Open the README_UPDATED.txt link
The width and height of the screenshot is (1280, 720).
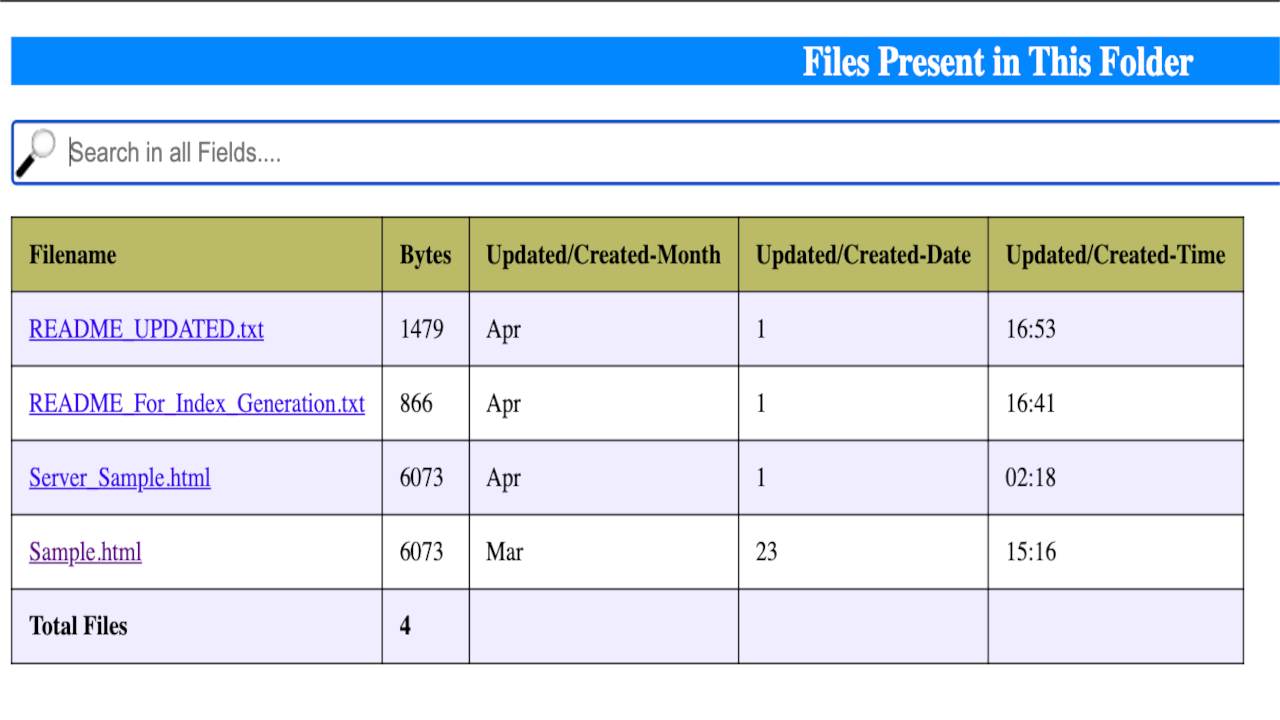point(146,329)
